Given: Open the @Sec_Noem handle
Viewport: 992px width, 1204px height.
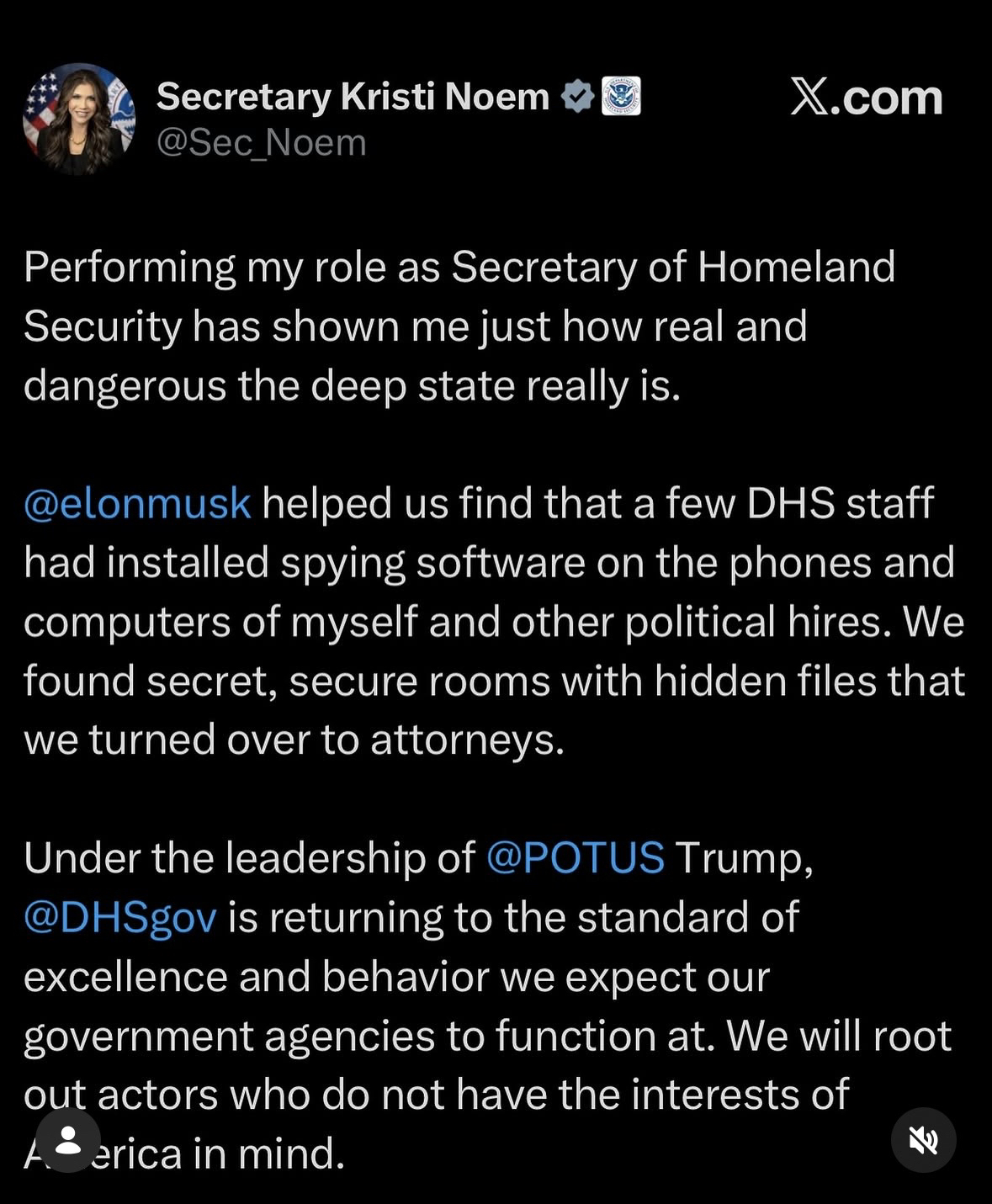Looking at the screenshot, I should [261, 143].
